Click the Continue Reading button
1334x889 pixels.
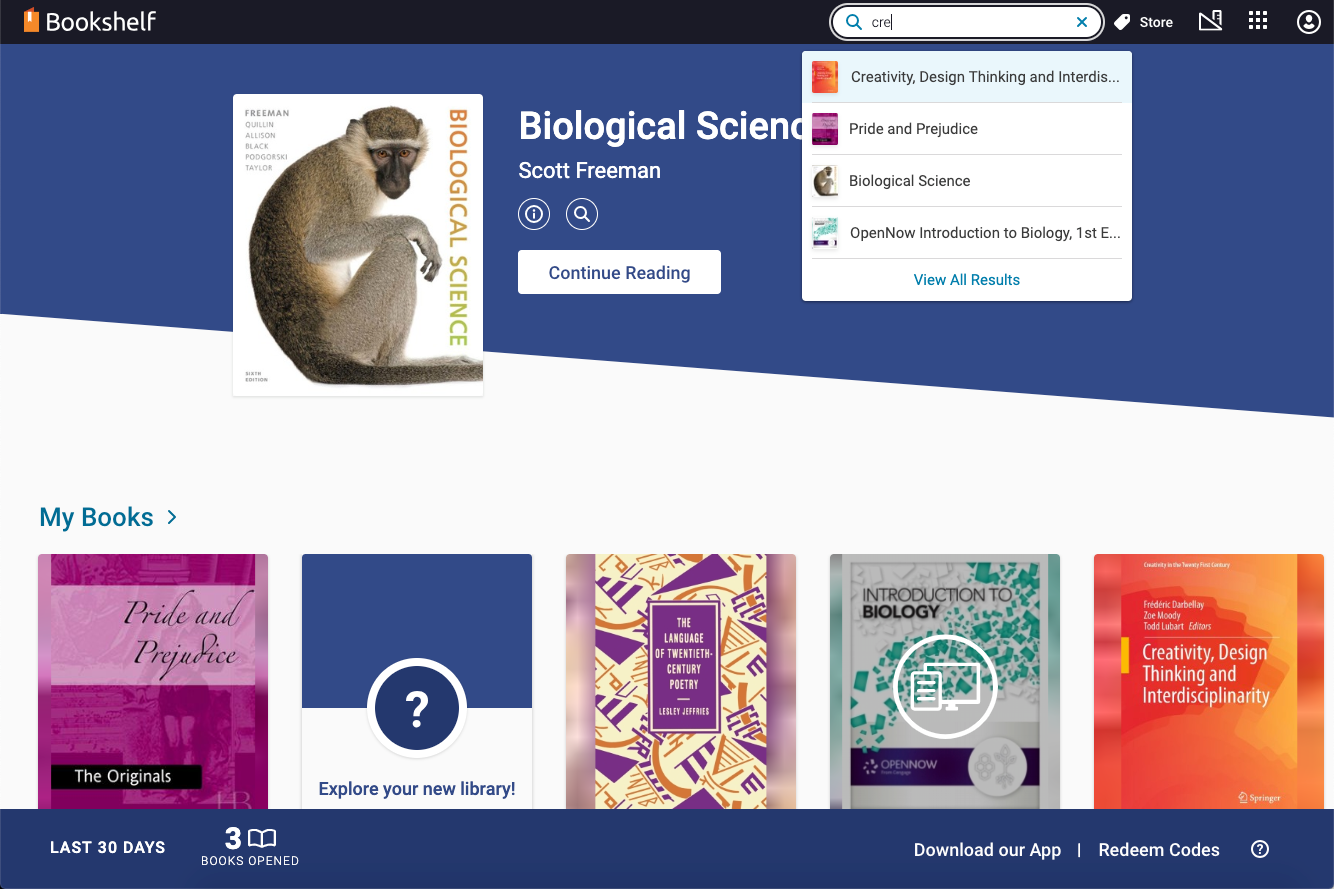619,271
